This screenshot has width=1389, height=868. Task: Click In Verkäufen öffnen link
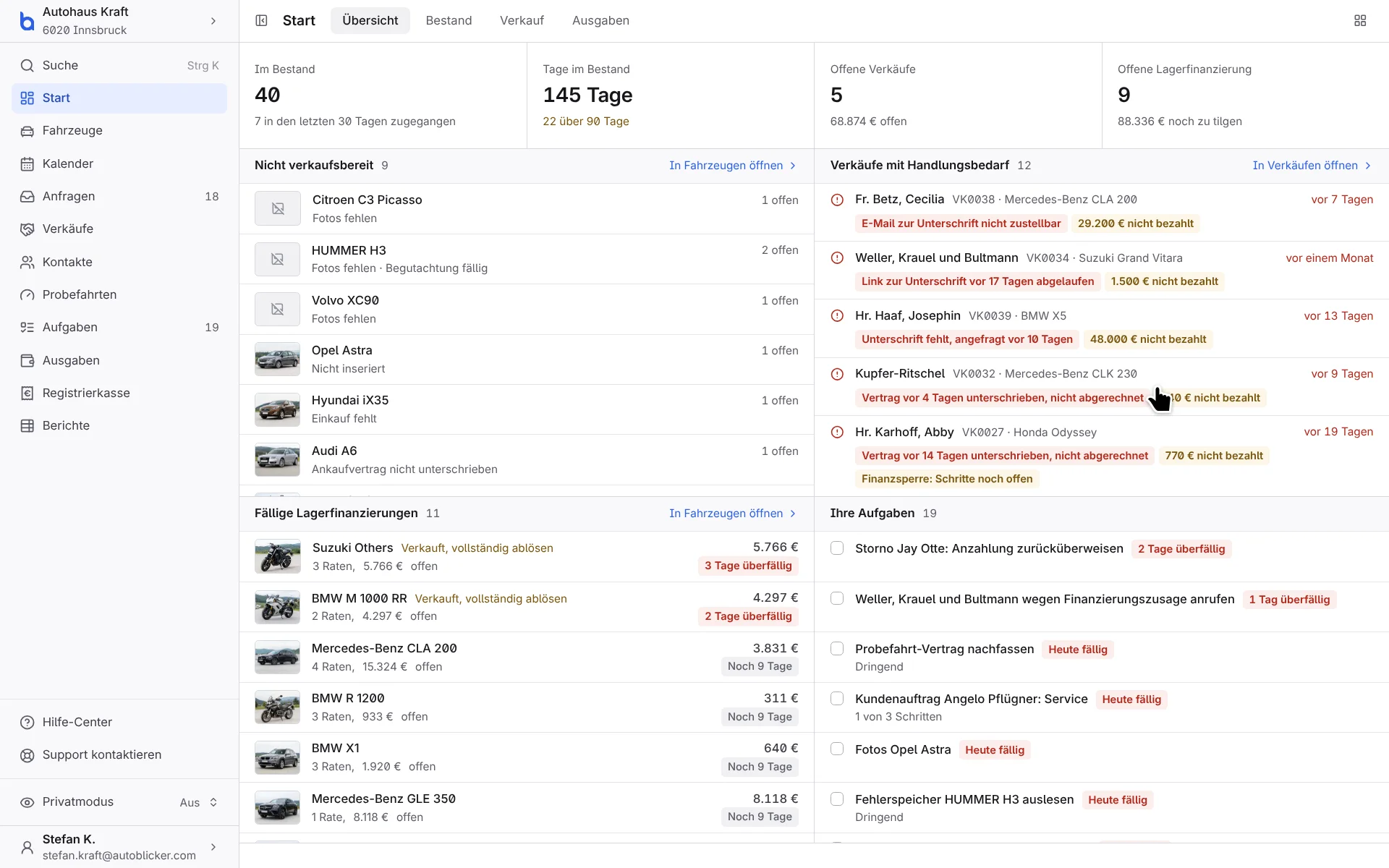tap(1312, 166)
